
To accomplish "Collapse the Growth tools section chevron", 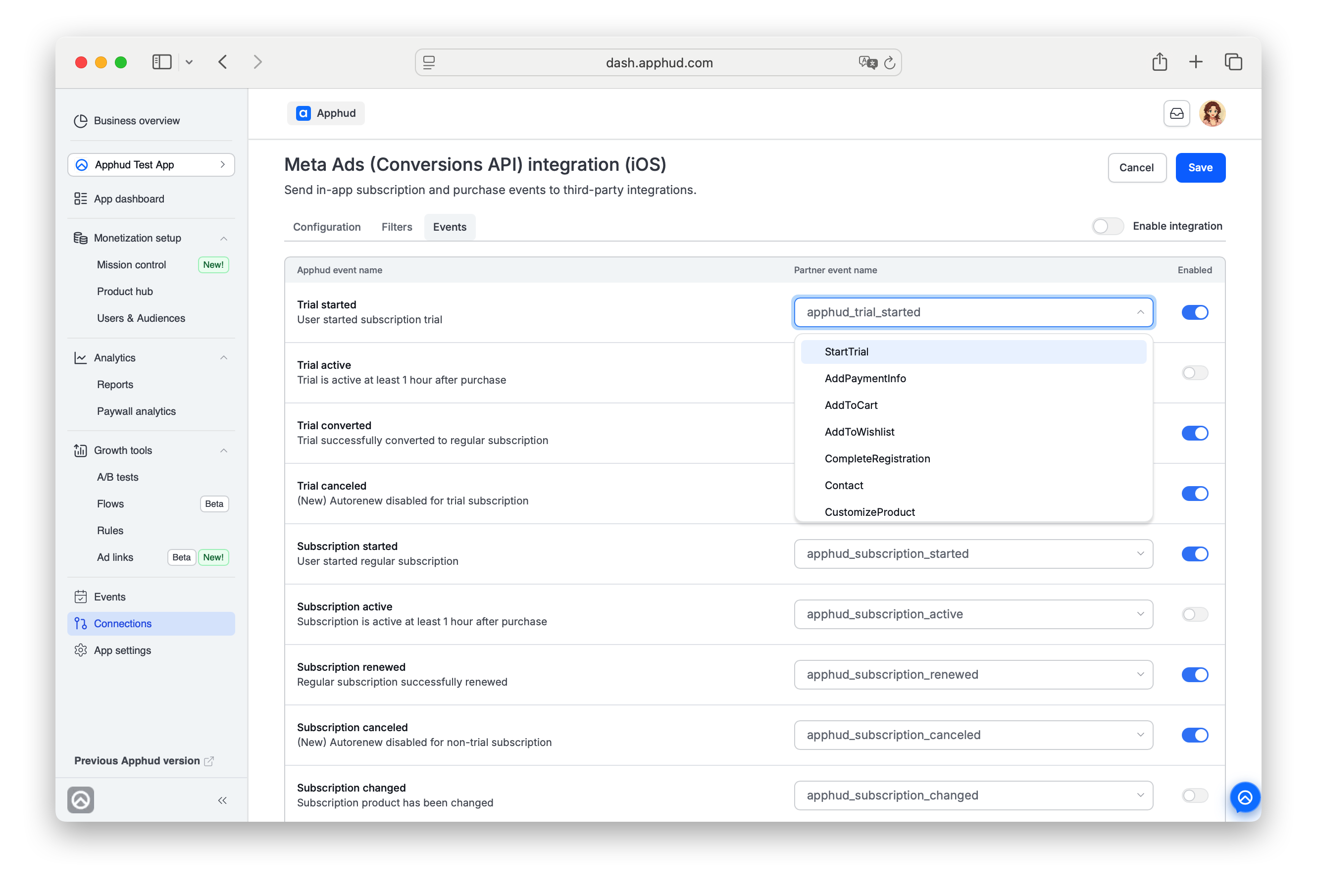I will [x=224, y=450].
